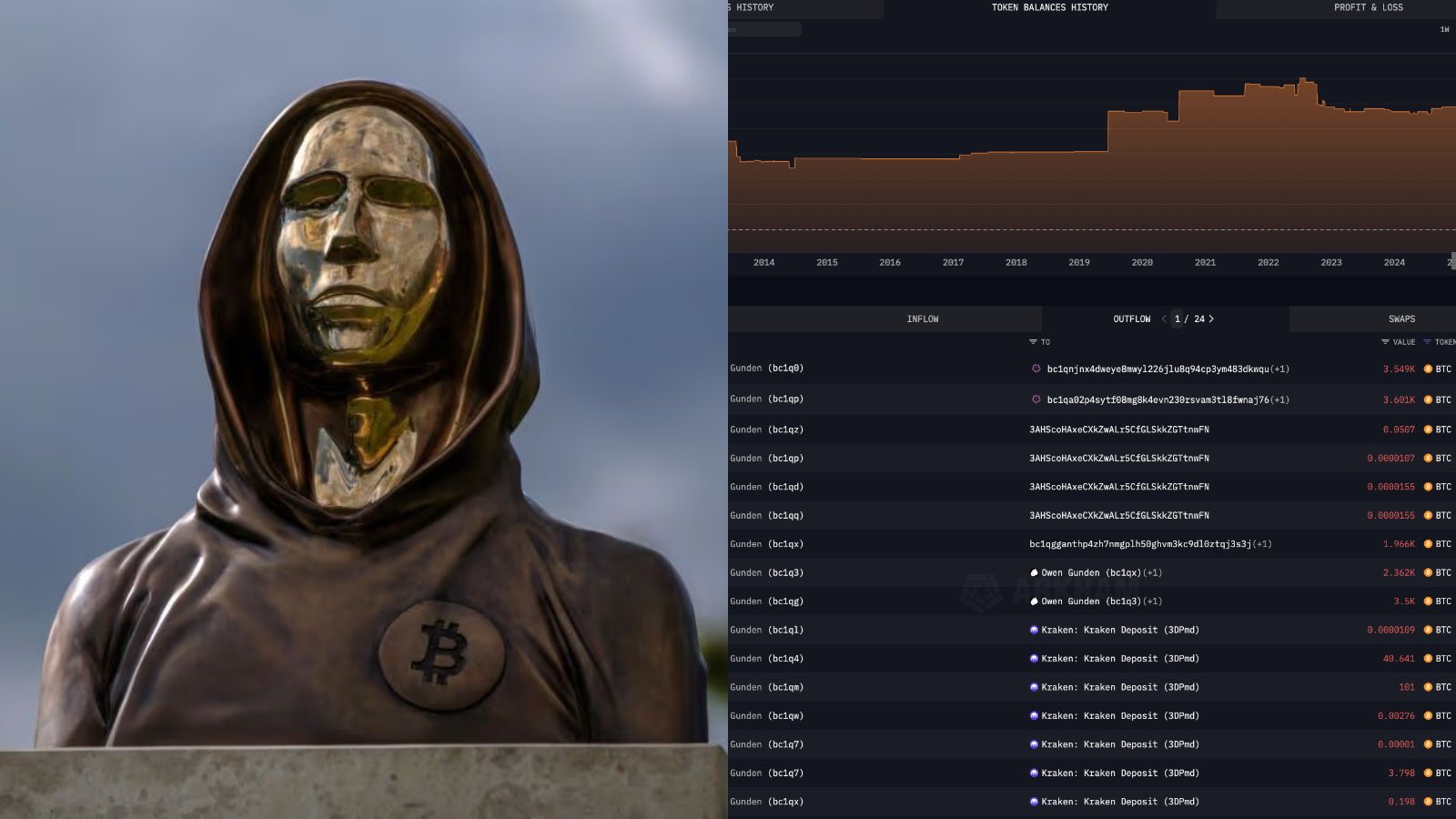
Task: Click Kraken icon in 101 BTC row
Action: 1034,688
